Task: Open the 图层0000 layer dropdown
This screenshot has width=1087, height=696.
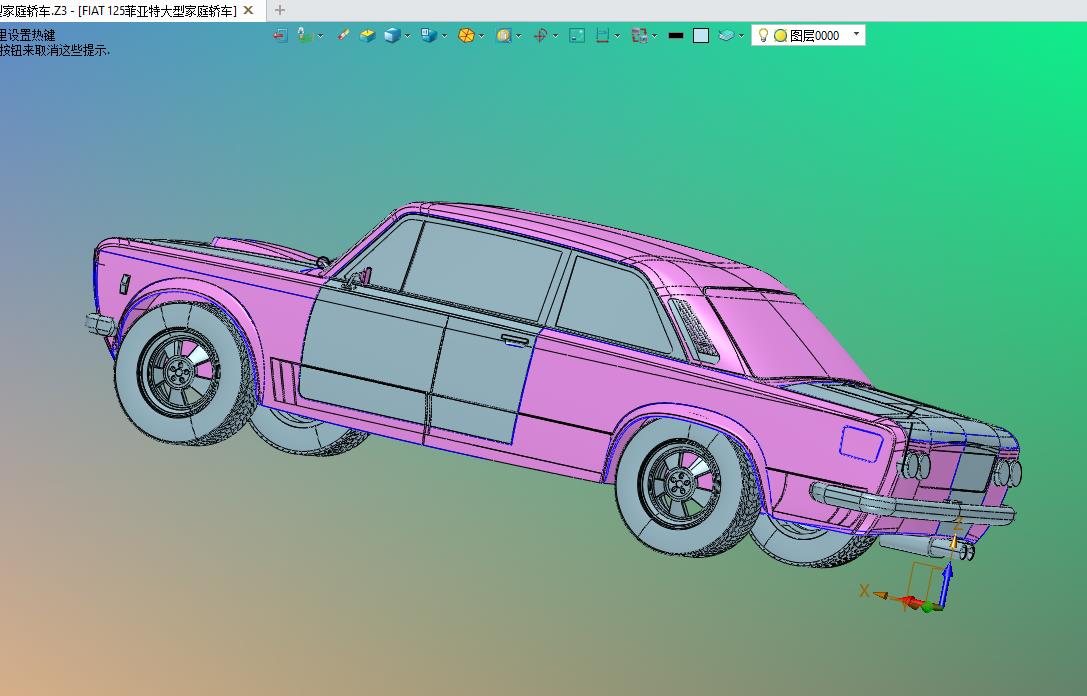Action: pos(856,34)
